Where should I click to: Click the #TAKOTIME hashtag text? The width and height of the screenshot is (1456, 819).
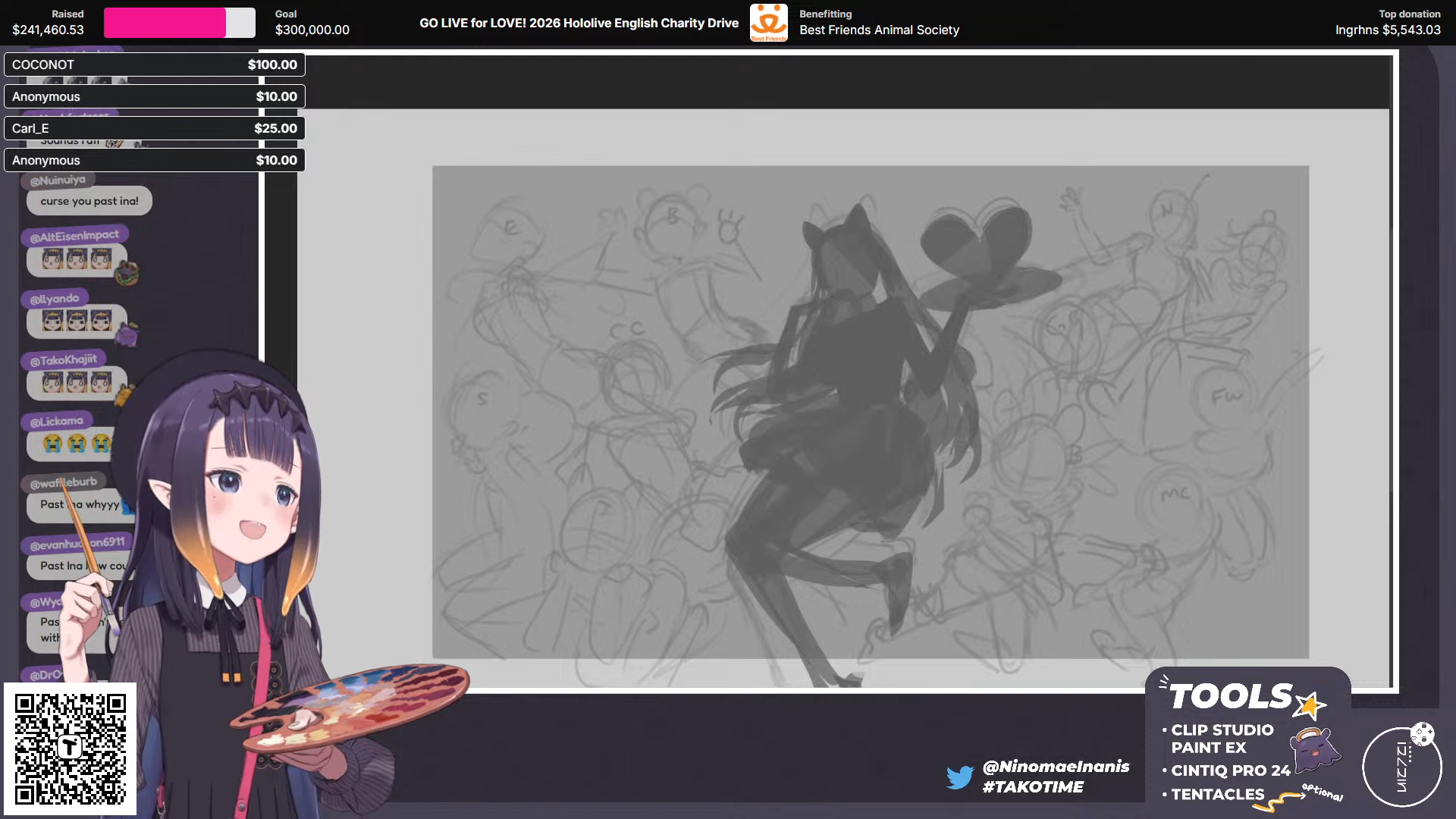[x=1033, y=787]
